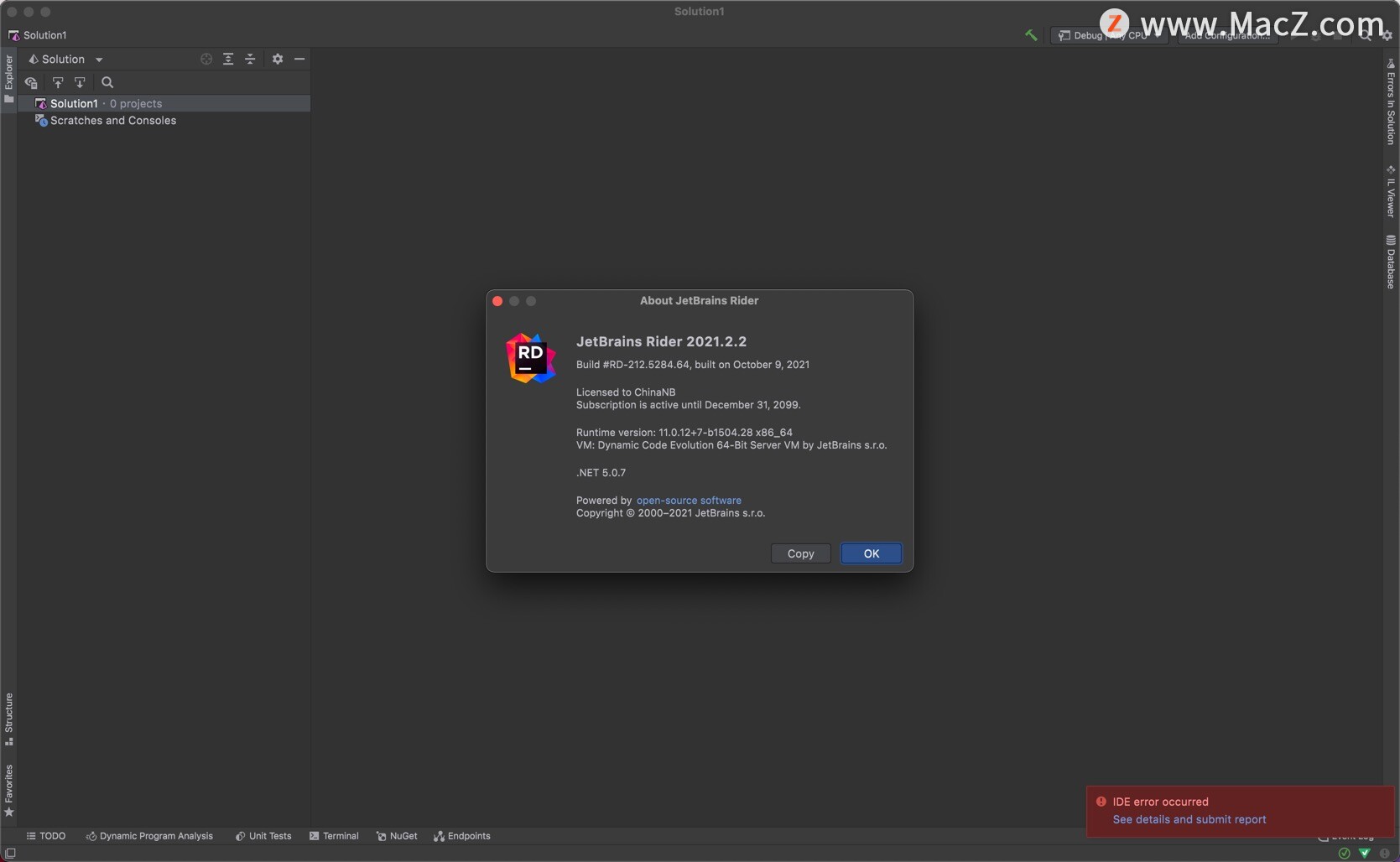Click the Subscription is active until text
The image size is (1400, 862).
[x=689, y=405]
